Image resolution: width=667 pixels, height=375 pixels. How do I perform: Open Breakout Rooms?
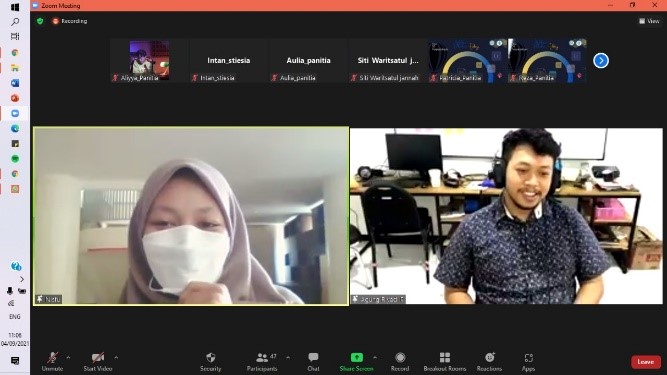[x=445, y=361]
